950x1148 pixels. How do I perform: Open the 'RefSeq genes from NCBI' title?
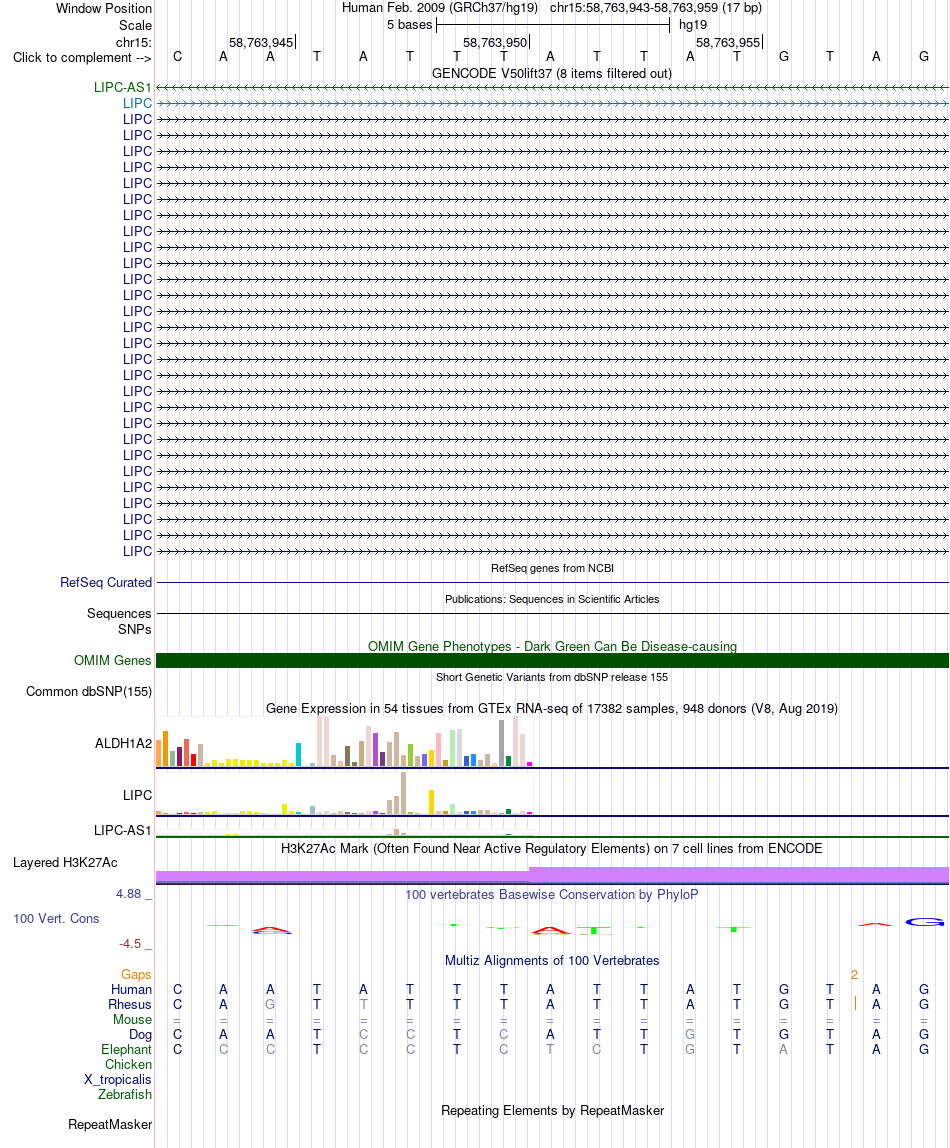click(552, 568)
